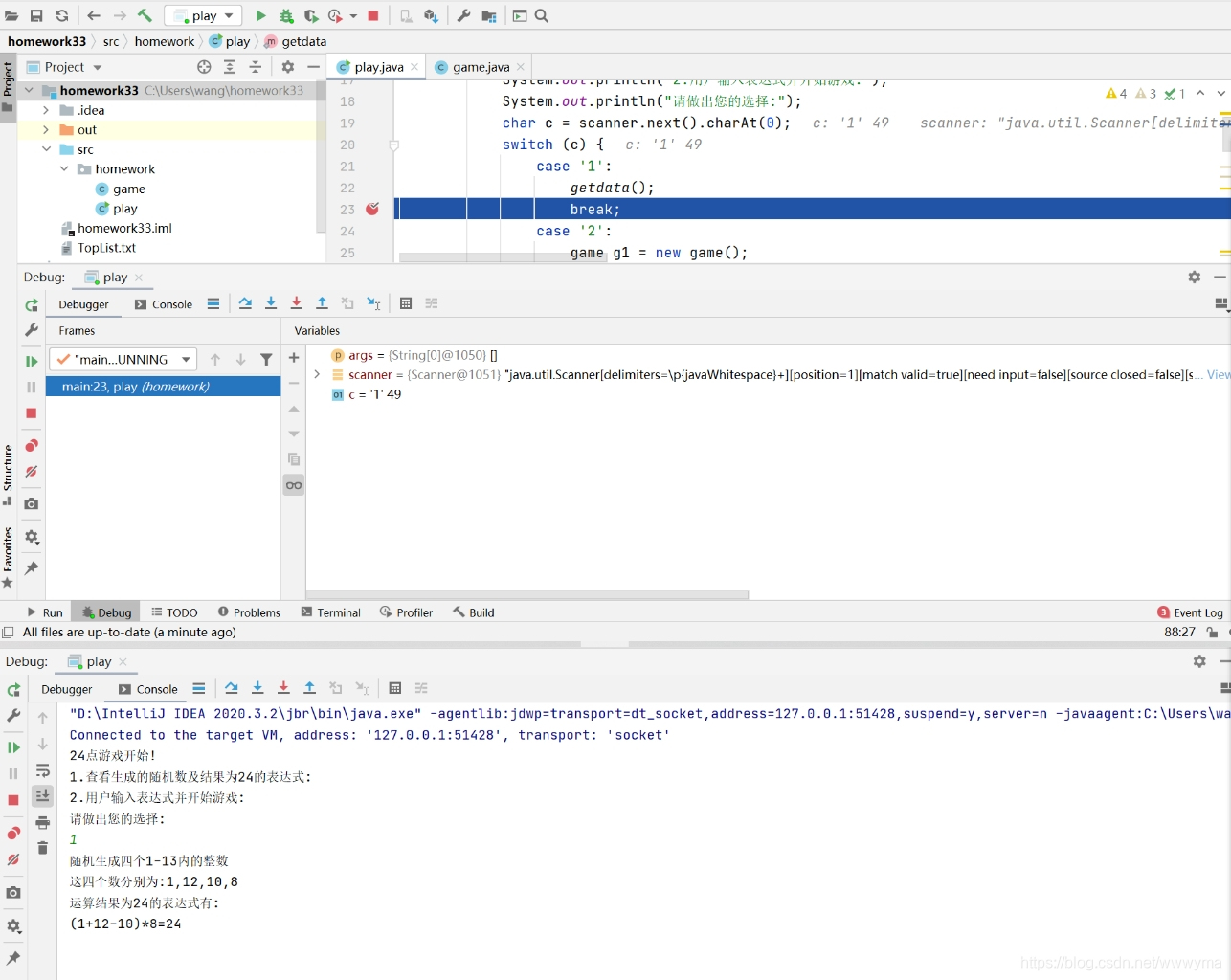Expand the scanner variable node

click(x=317, y=374)
